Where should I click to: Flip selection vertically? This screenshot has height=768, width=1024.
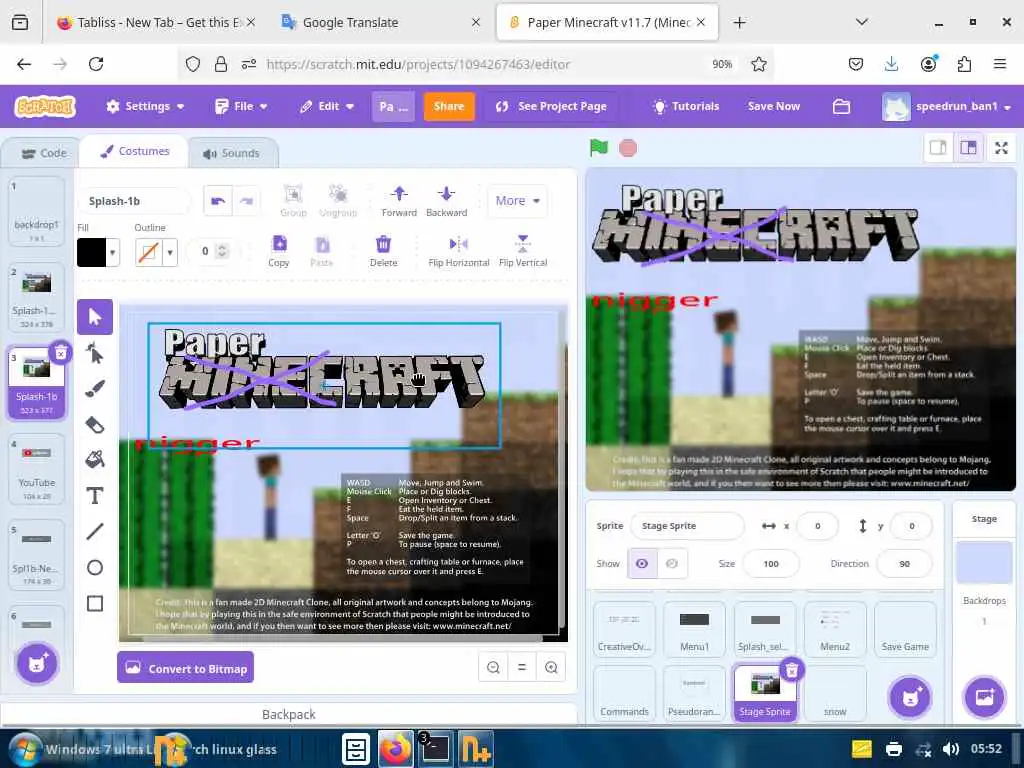(522, 251)
